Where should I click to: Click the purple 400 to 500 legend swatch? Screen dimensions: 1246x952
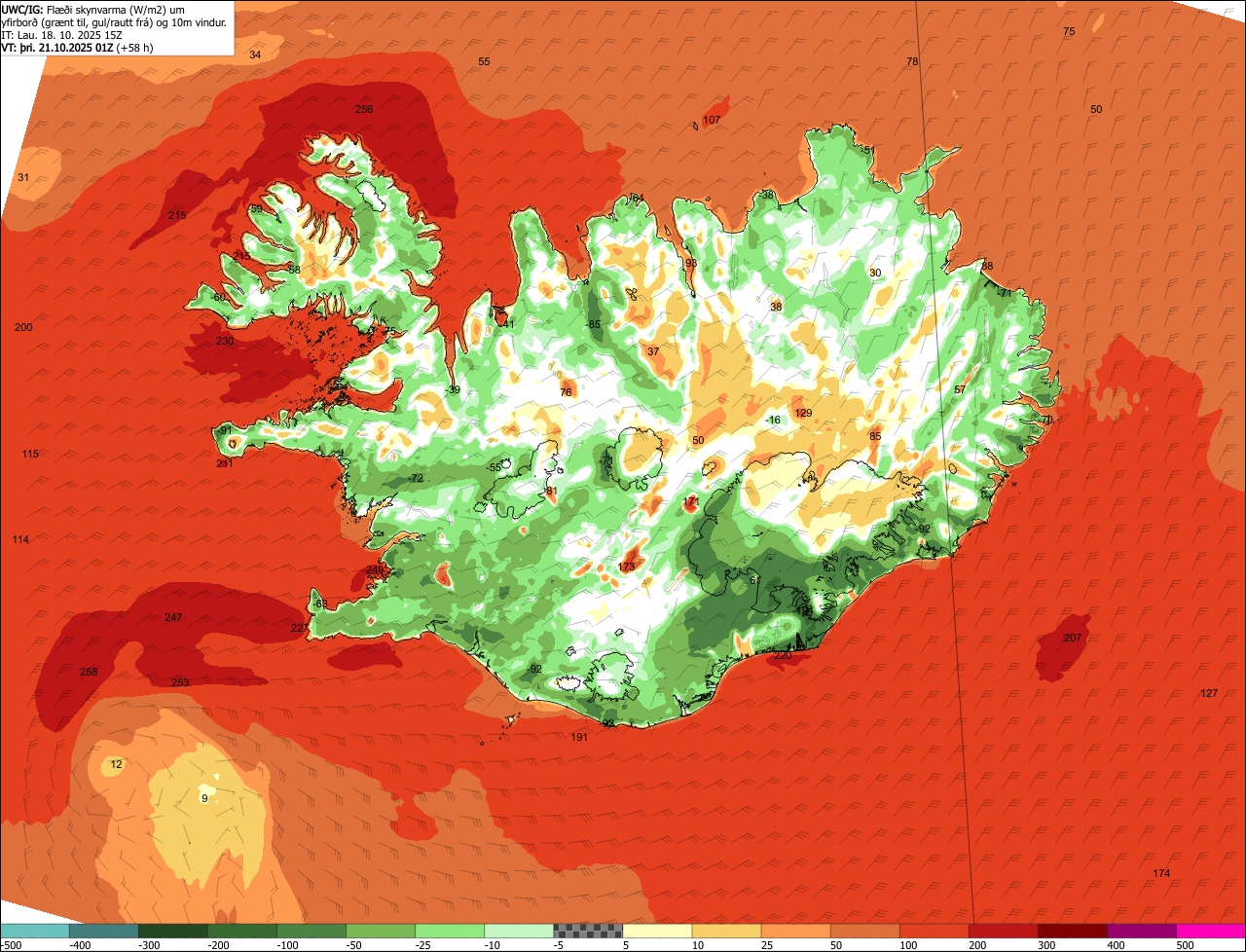[x=1142, y=931]
